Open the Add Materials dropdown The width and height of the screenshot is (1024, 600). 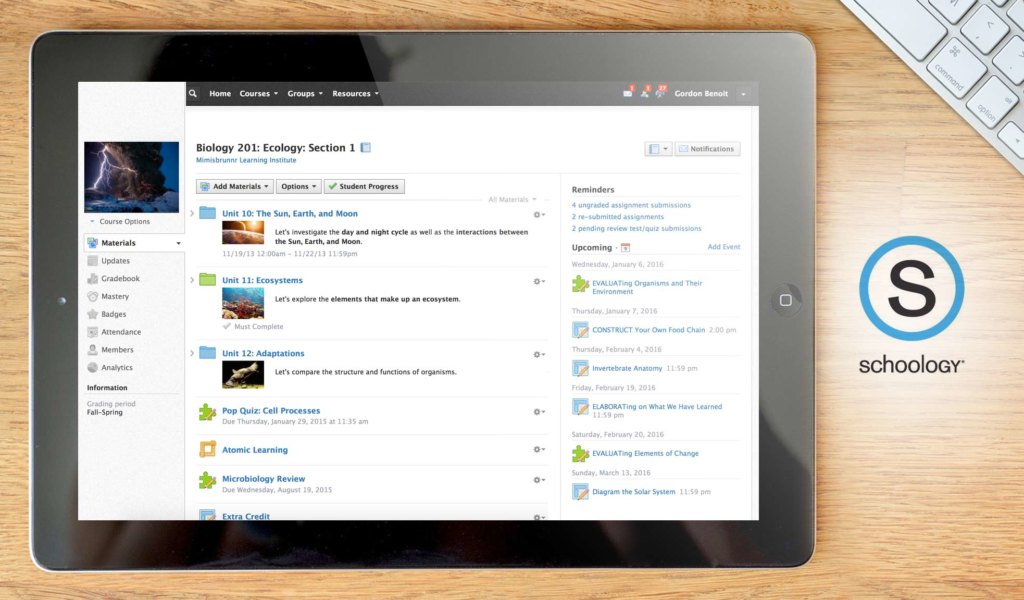(x=234, y=186)
